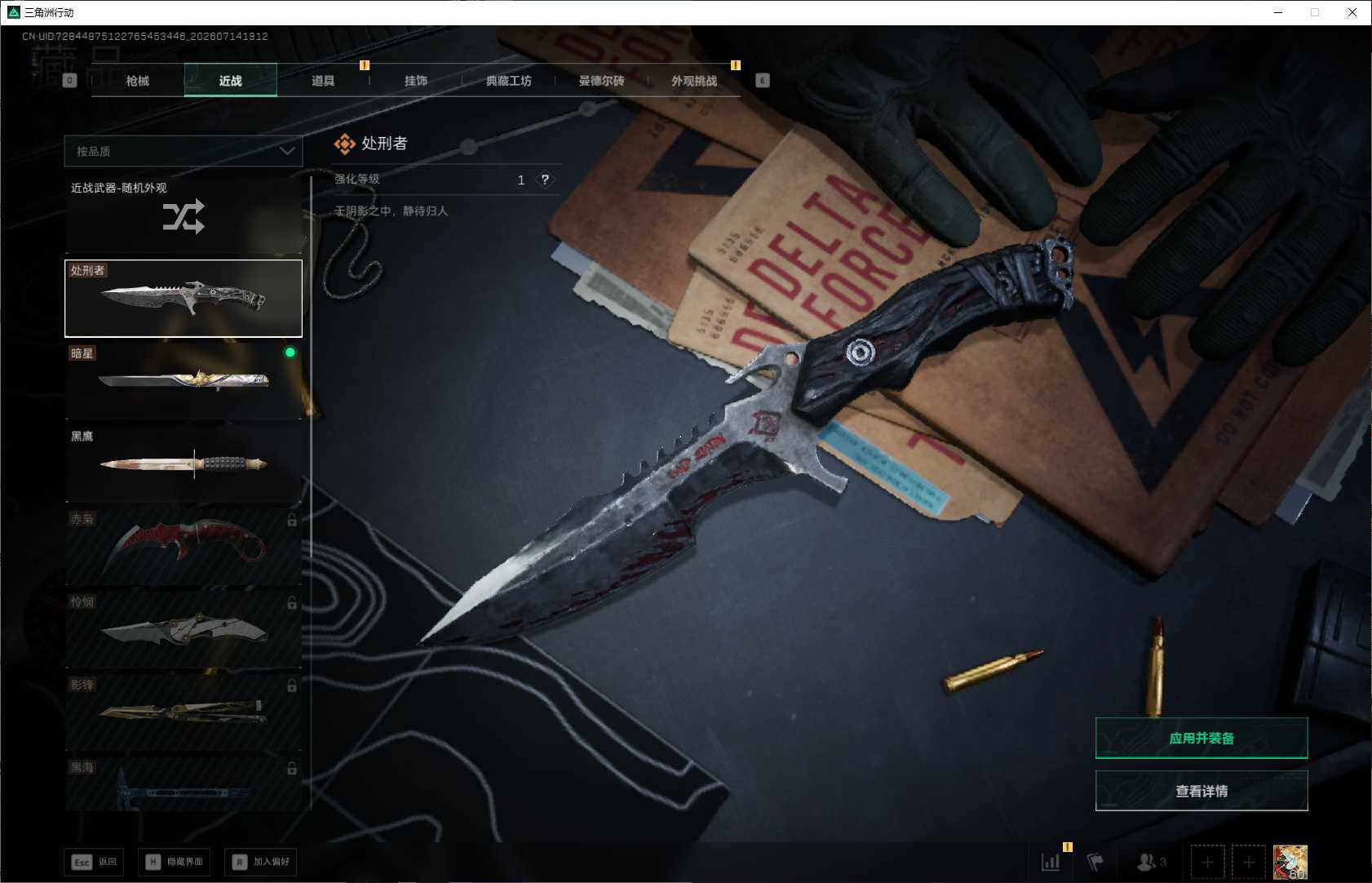This screenshot has width=1372, height=883.
Task: Expand the 按品质 sort dropdown
Action: click(x=184, y=151)
